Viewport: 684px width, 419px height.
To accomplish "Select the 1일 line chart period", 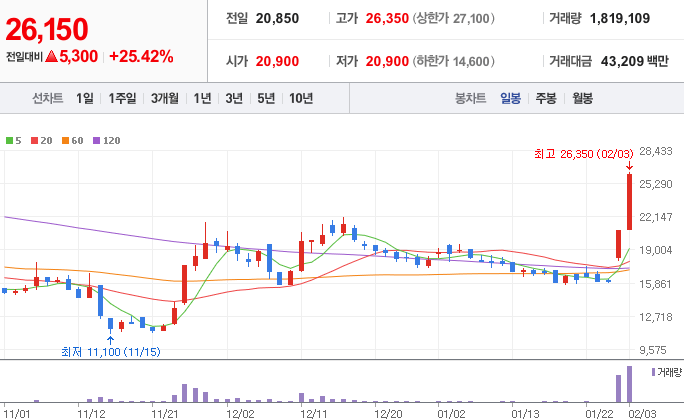I will pyautogui.click(x=85, y=98).
